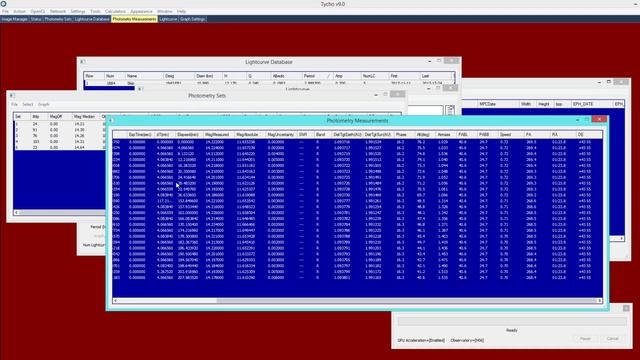Open the File menu in main menu bar
This screenshot has height=360, width=640.
[5, 11]
